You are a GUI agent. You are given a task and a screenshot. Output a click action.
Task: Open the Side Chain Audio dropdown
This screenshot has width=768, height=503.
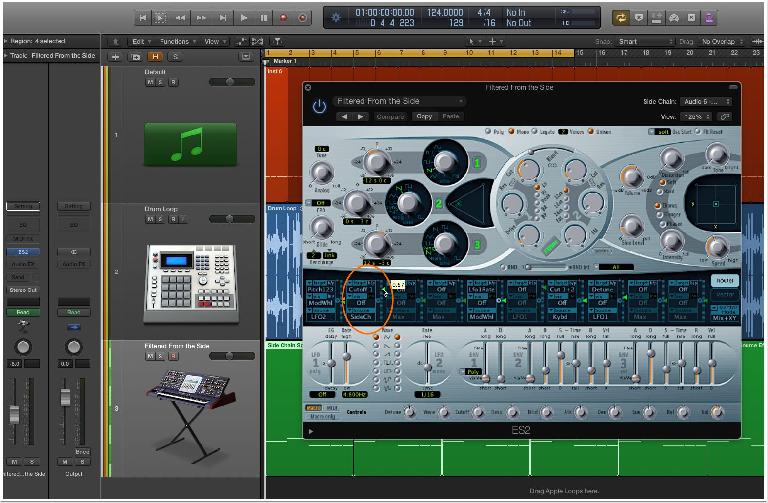pos(706,101)
